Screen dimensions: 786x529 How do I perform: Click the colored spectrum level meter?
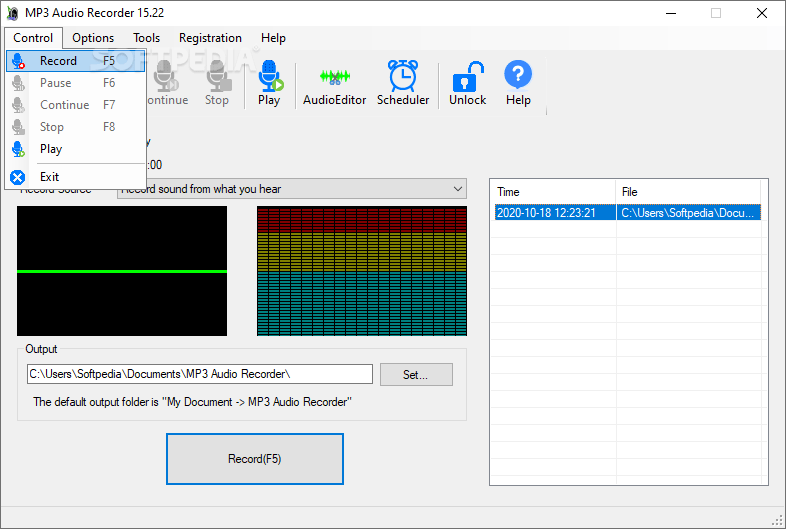tap(362, 271)
